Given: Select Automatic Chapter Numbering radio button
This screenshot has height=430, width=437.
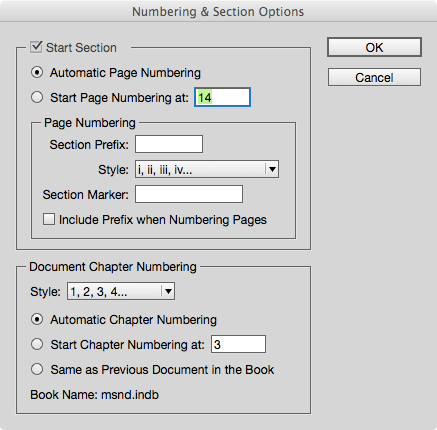Looking at the screenshot, I should [37, 319].
